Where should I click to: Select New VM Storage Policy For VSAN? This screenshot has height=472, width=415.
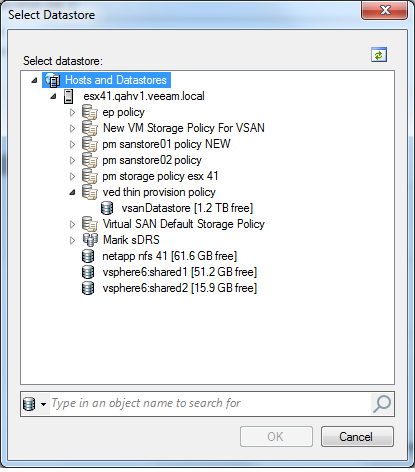click(184, 128)
